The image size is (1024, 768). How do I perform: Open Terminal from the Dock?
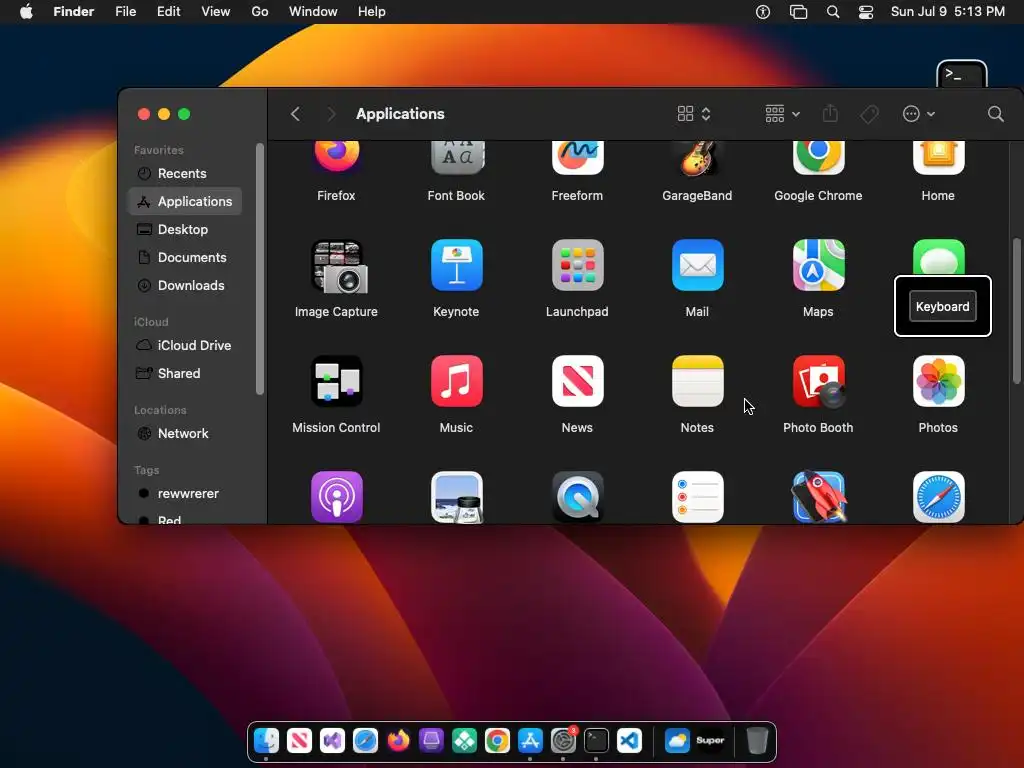coord(596,741)
